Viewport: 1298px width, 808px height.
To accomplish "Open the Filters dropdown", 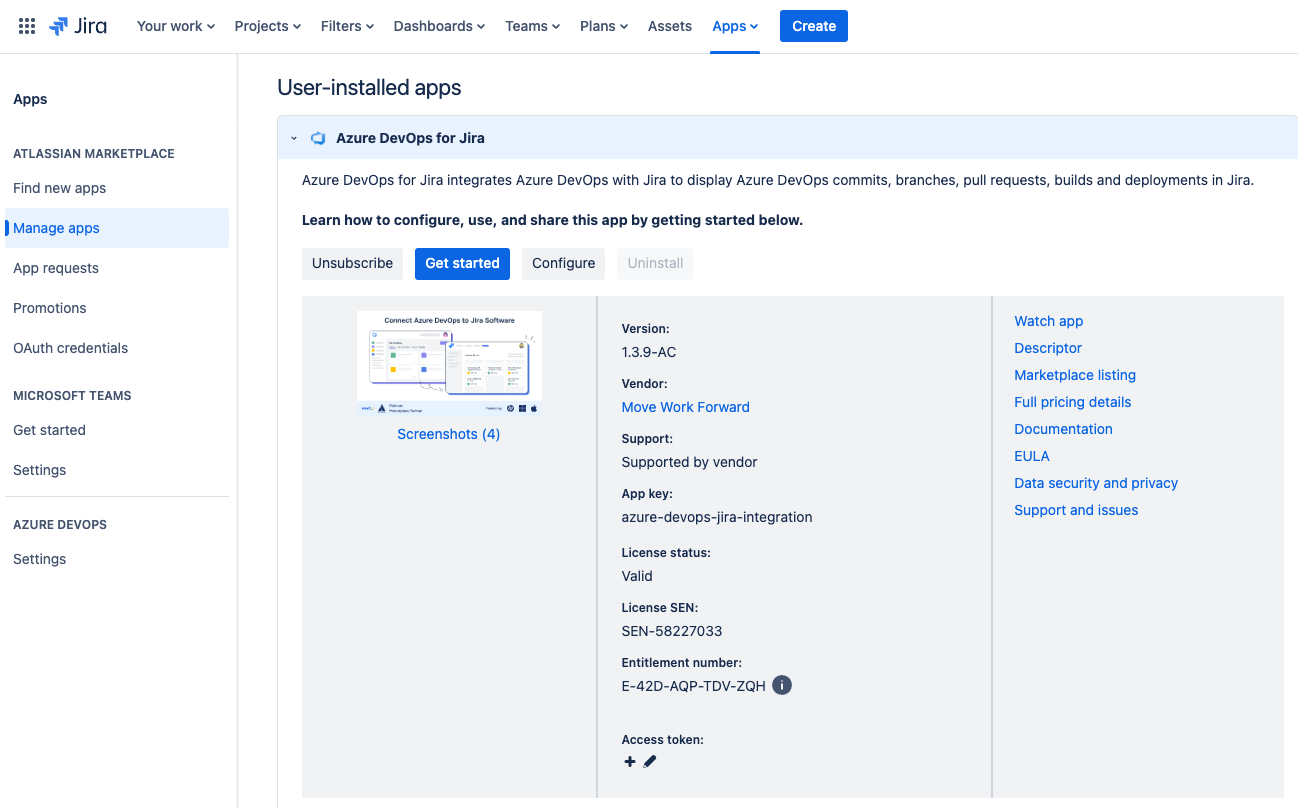I will [347, 26].
